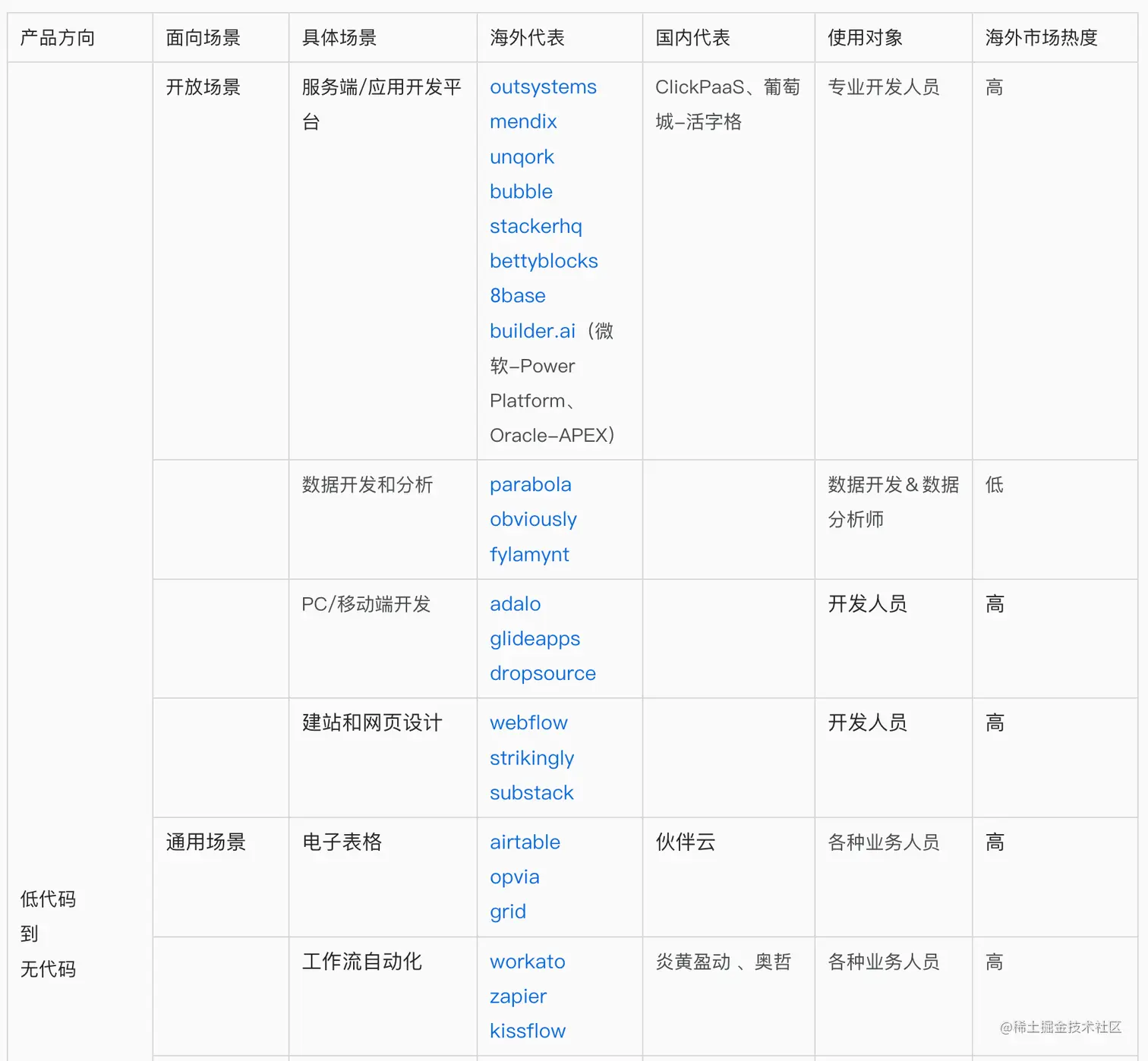Select the ClickPaaS、葡萄城-活字格 cell
1148x1061 pixels.
pyautogui.click(x=729, y=261)
